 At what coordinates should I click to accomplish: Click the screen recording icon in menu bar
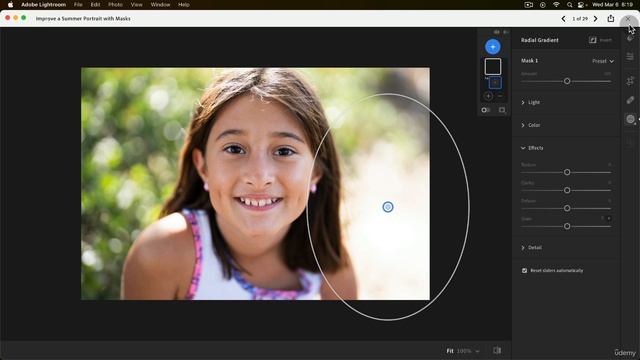[x=529, y=5]
